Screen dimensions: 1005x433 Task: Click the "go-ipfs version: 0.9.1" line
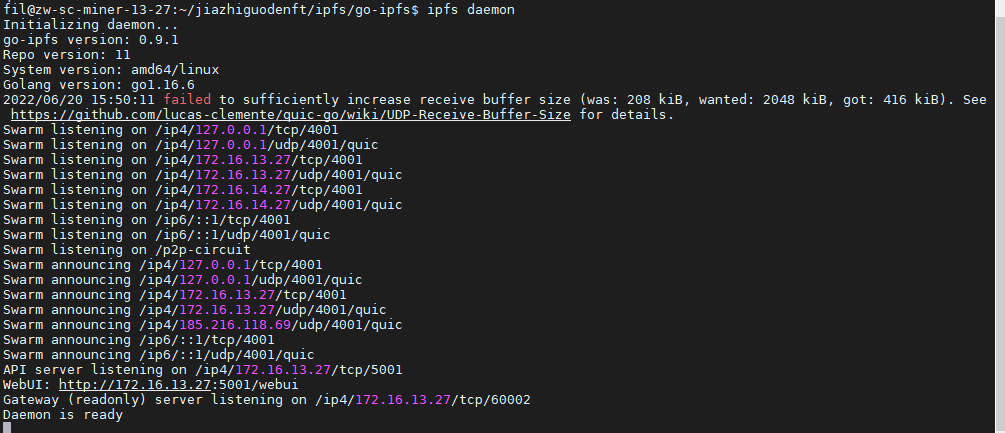90,40
